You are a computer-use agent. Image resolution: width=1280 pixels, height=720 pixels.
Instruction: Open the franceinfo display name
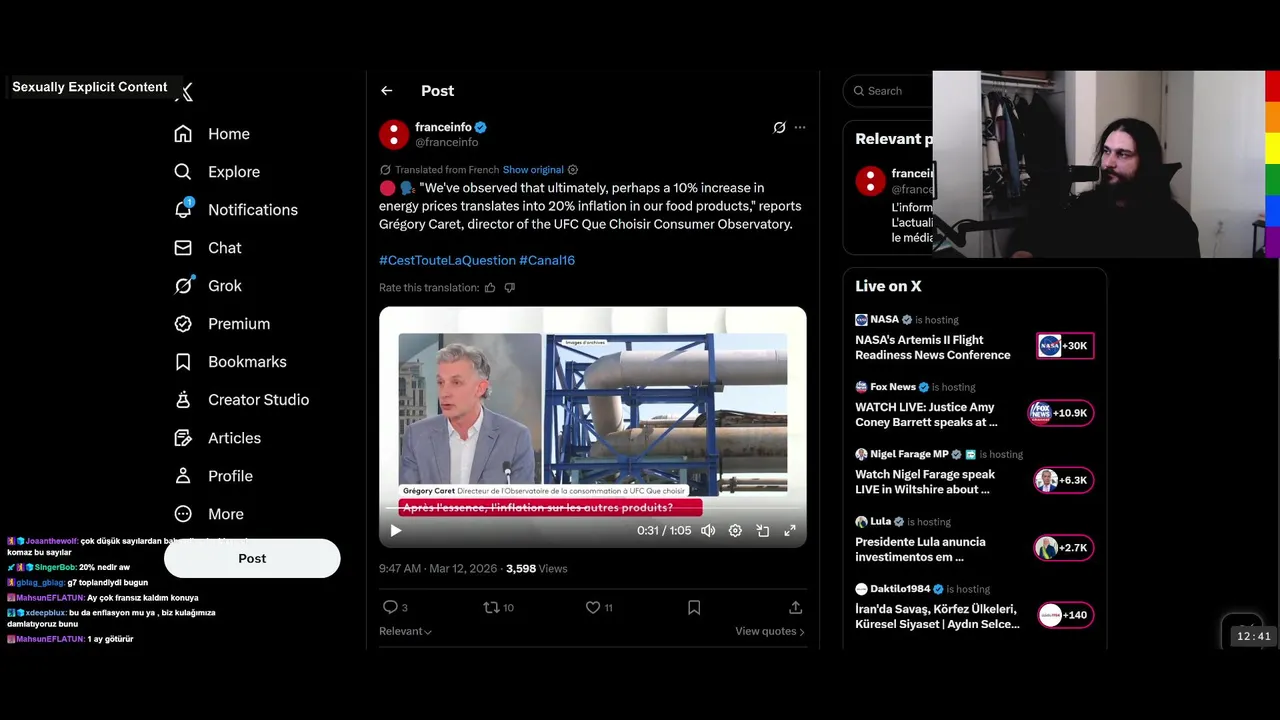443,127
